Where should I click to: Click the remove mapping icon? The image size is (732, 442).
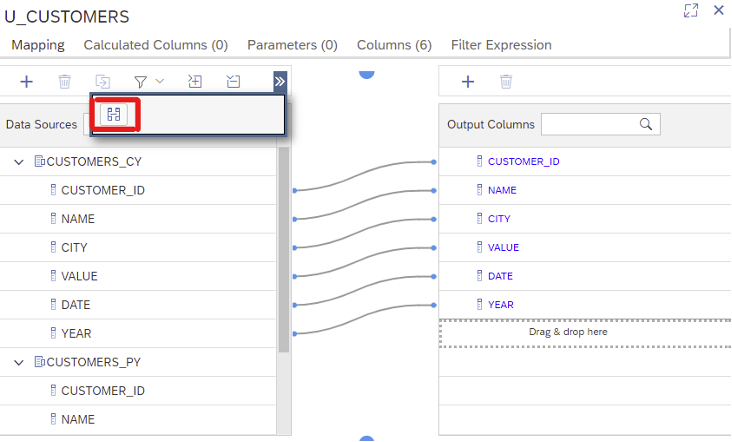233,82
